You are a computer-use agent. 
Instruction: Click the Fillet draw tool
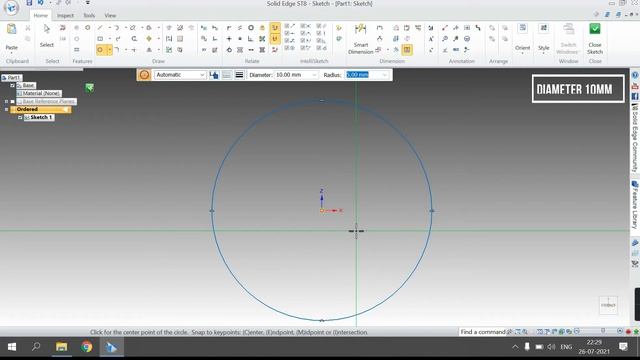117,50
